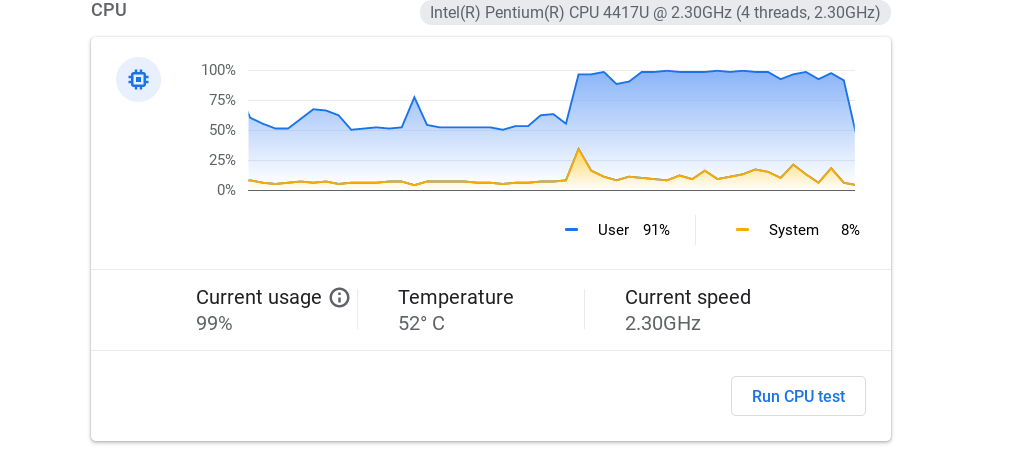Click the 50% axis label on chart
Image resolution: width=1028 pixels, height=464 pixels.
(x=222, y=130)
